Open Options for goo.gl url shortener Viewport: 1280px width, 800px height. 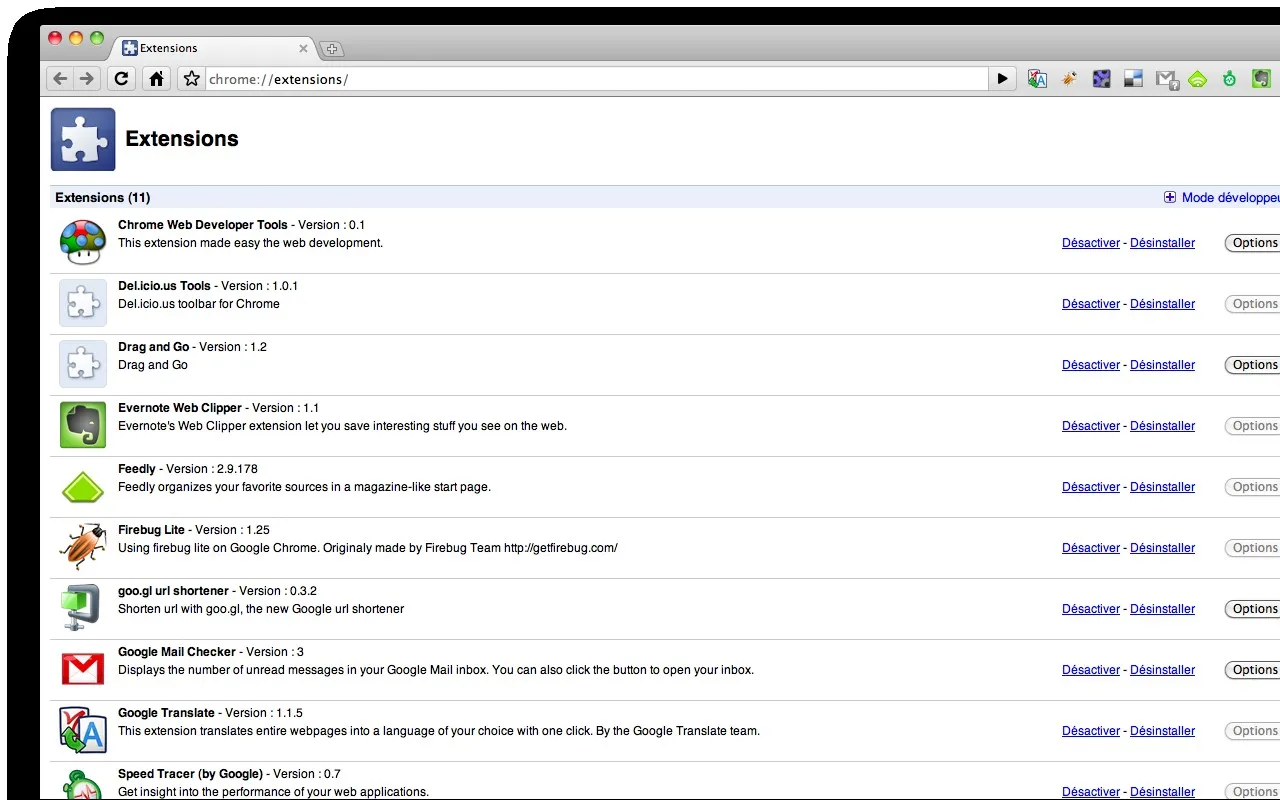coord(1253,609)
